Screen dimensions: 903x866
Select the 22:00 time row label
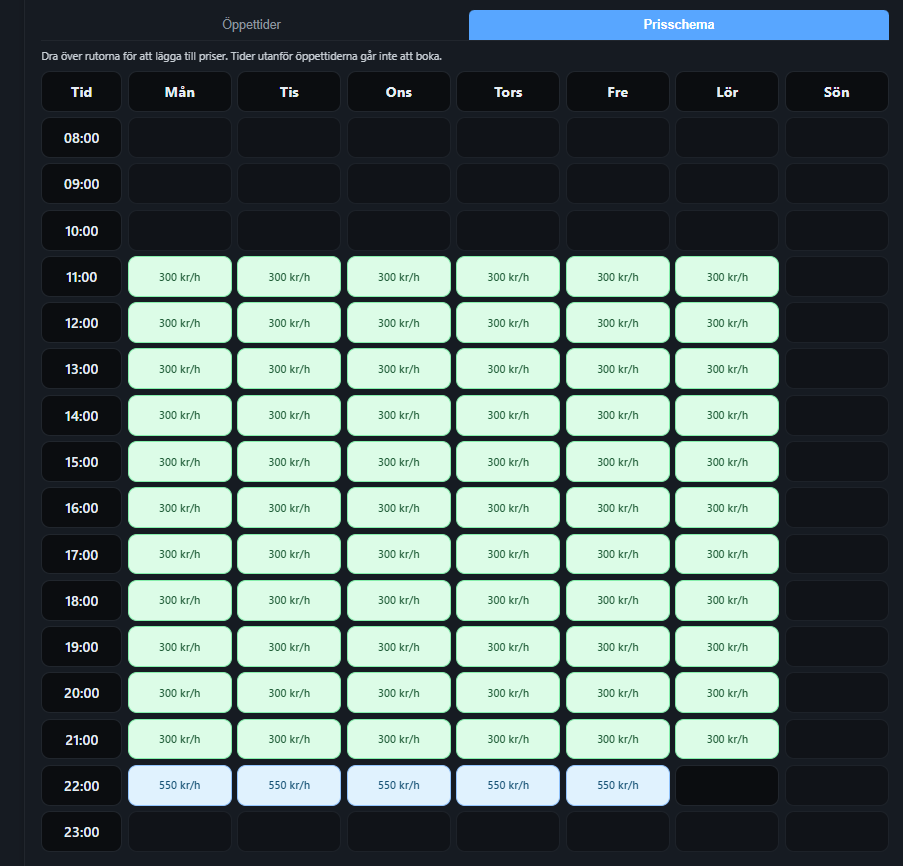click(81, 785)
